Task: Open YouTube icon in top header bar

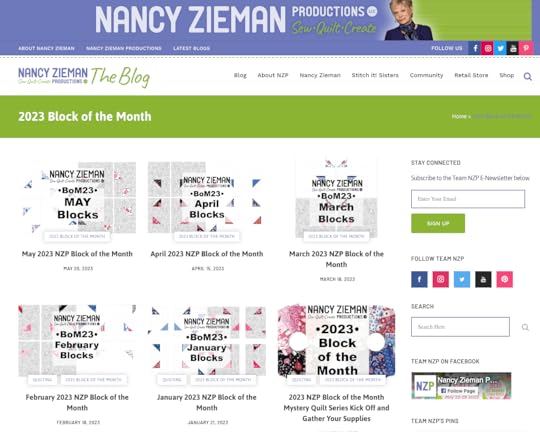Action: coord(513,48)
